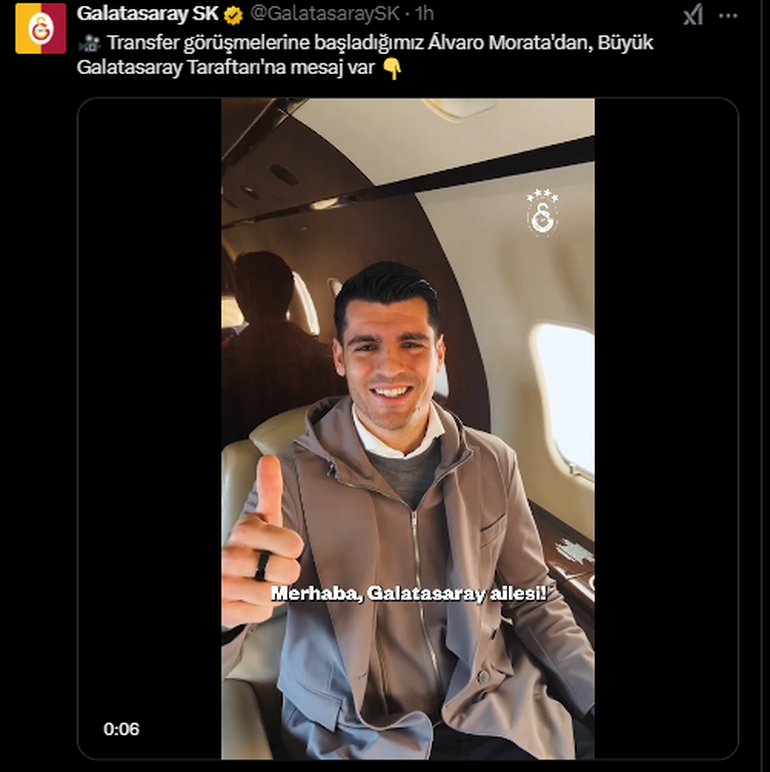Open the Galatasaray SK display name link
The height and width of the screenshot is (772, 770).
(147, 14)
